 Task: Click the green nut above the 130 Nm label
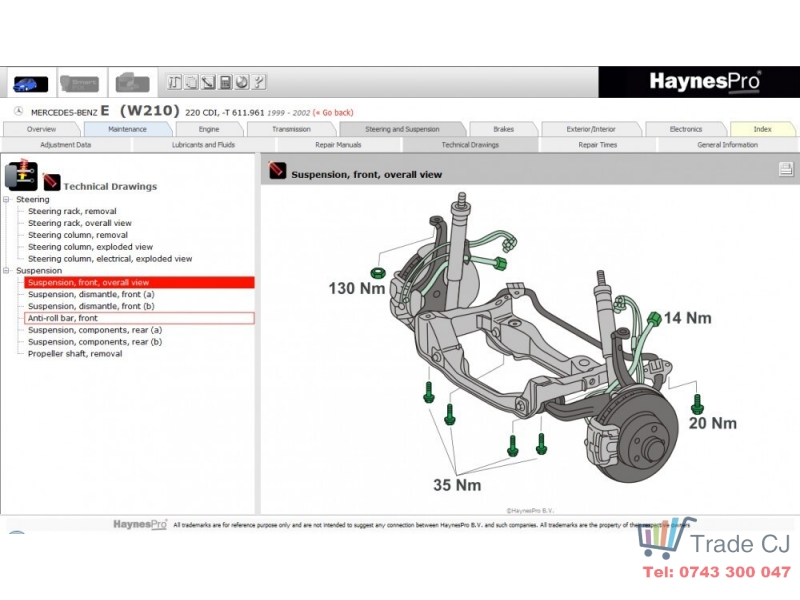tap(378, 272)
